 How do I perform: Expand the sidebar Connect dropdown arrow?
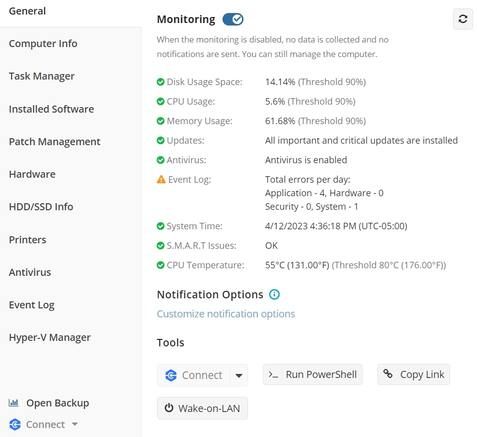[x=75, y=424]
